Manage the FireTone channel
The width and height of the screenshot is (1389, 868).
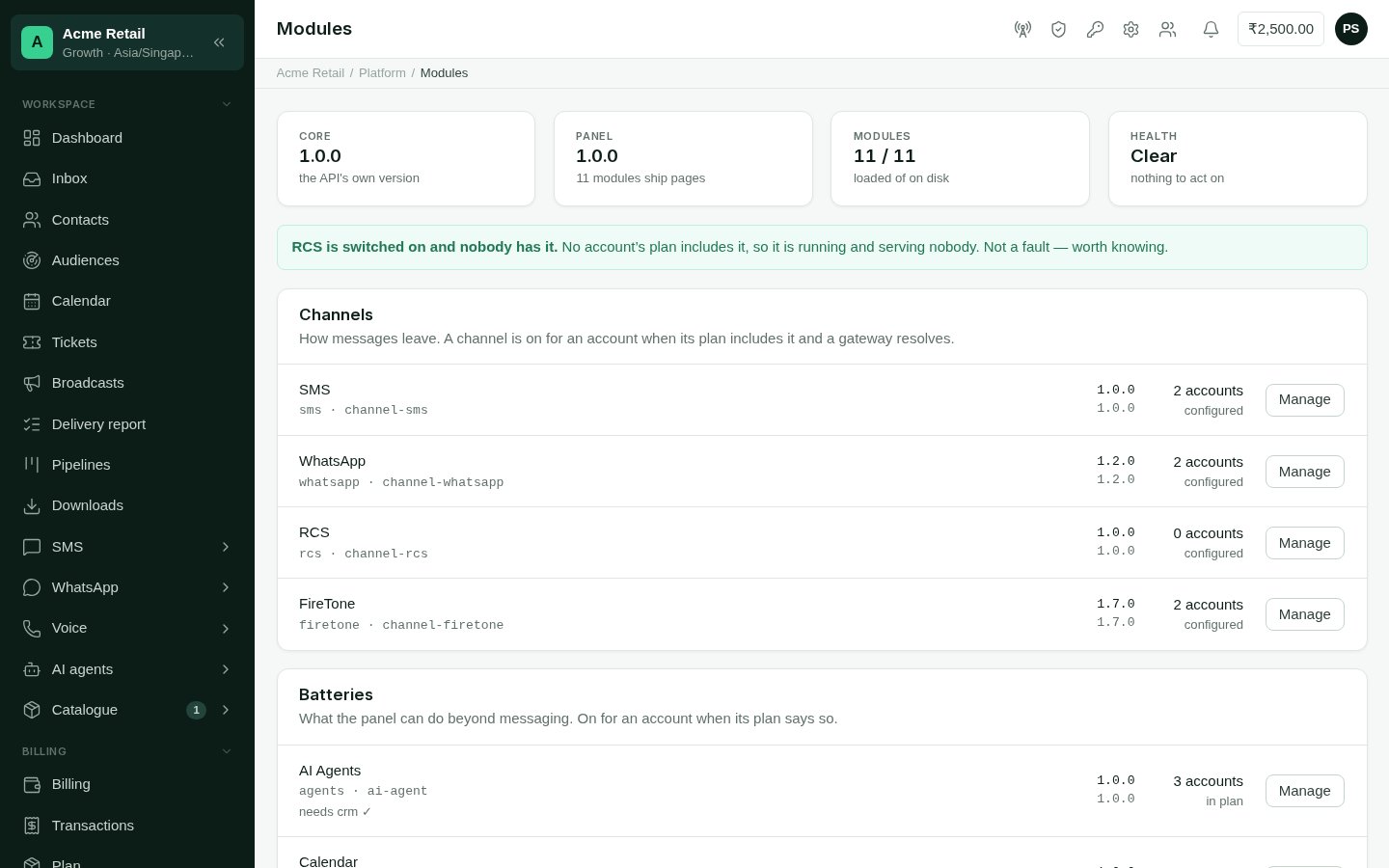[x=1304, y=614]
